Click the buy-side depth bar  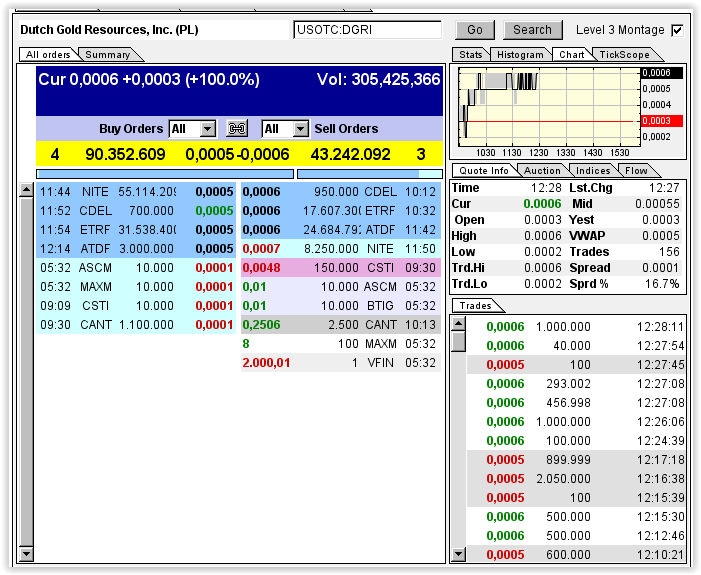(165, 174)
